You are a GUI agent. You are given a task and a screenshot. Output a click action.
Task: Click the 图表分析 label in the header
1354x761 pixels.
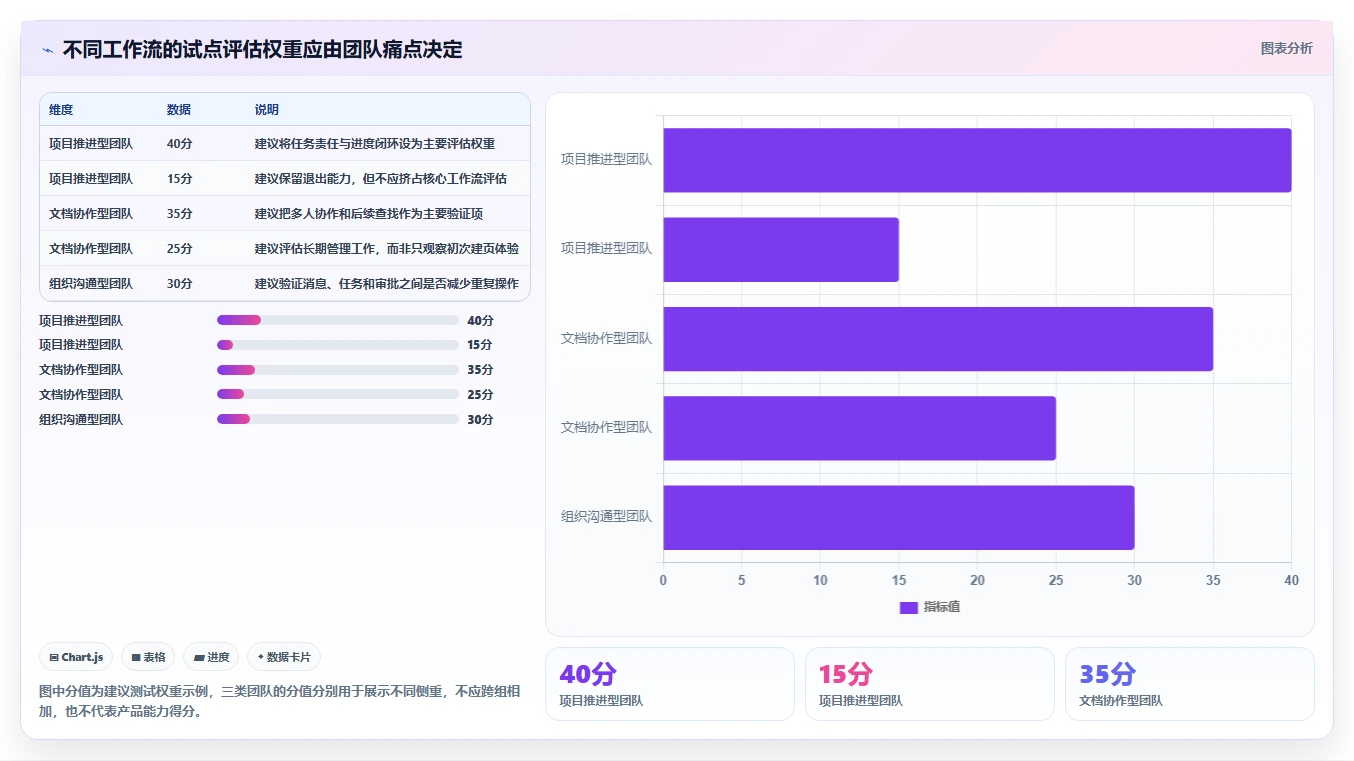coord(1286,48)
